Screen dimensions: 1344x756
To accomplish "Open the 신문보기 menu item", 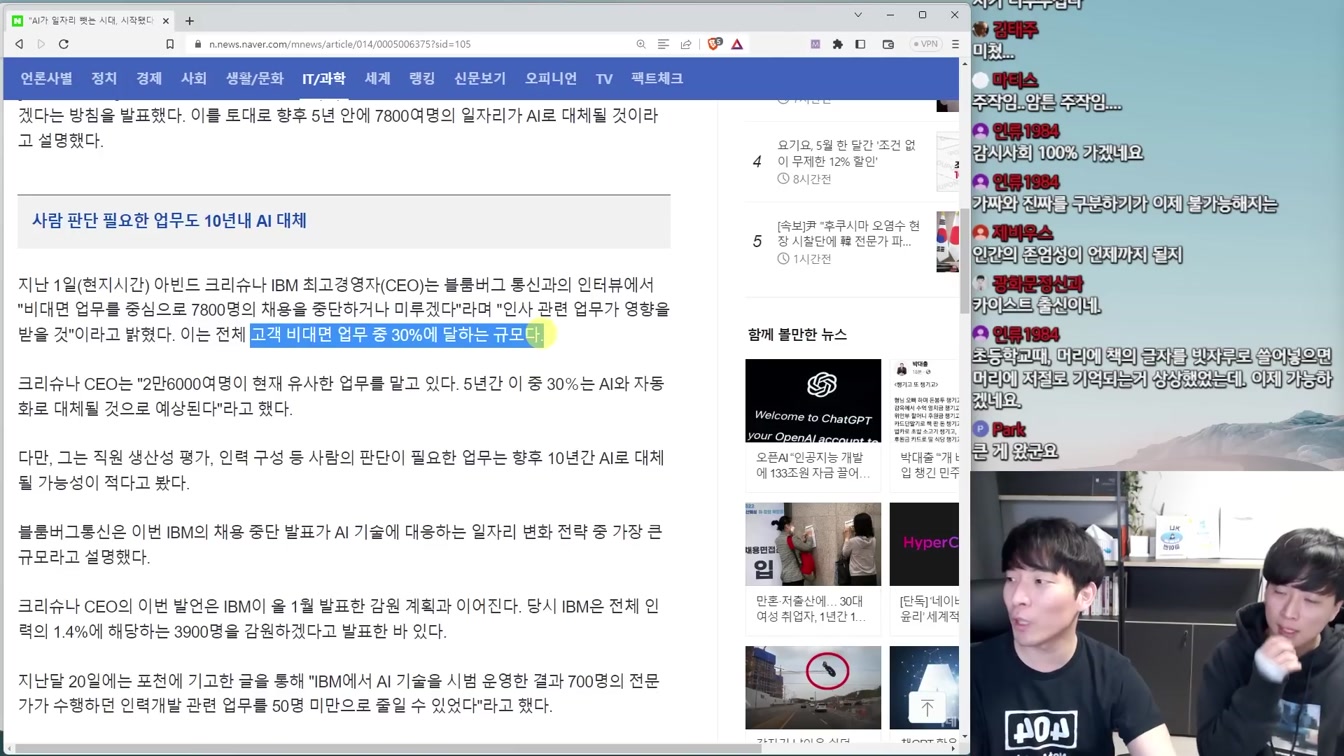I will pos(480,78).
